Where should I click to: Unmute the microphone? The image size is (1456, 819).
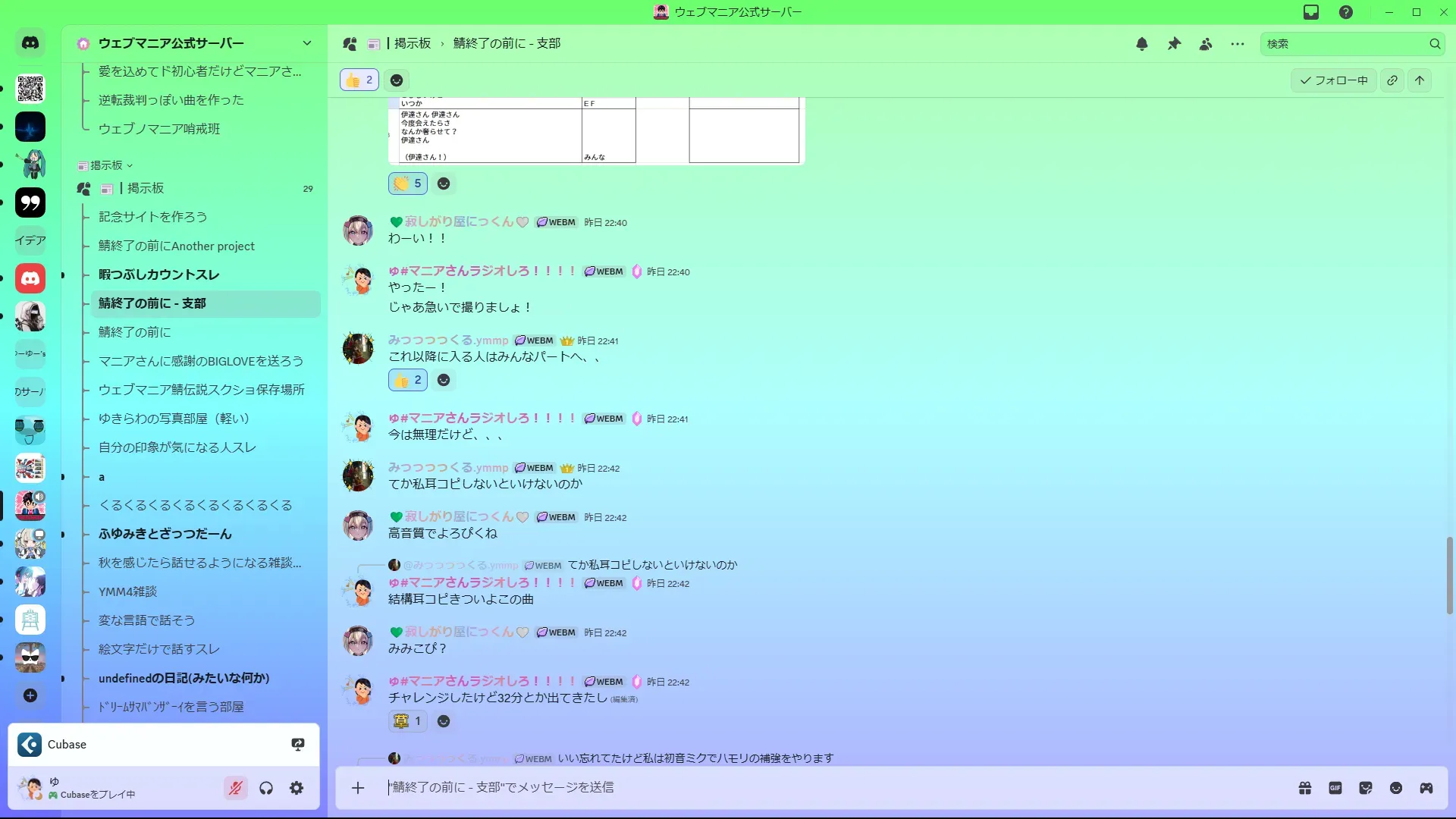pos(236,788)
